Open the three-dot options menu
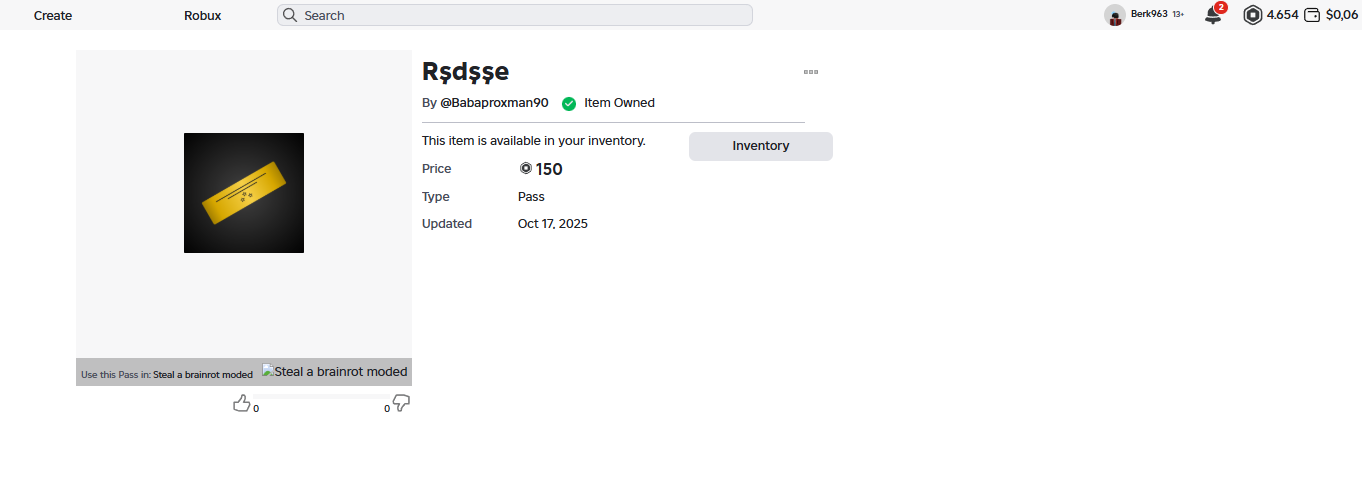The width and height of the screenshot is (1362, 486). coord(811,72)
